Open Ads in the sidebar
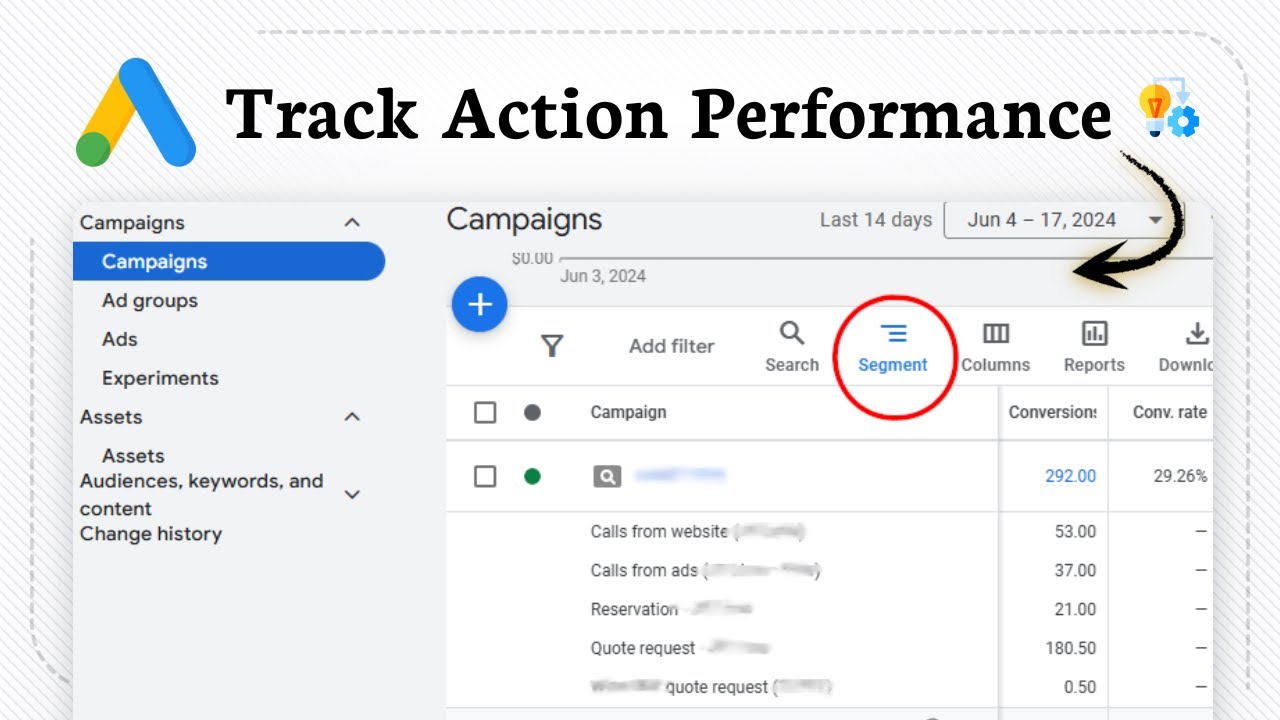 point(120,339)
